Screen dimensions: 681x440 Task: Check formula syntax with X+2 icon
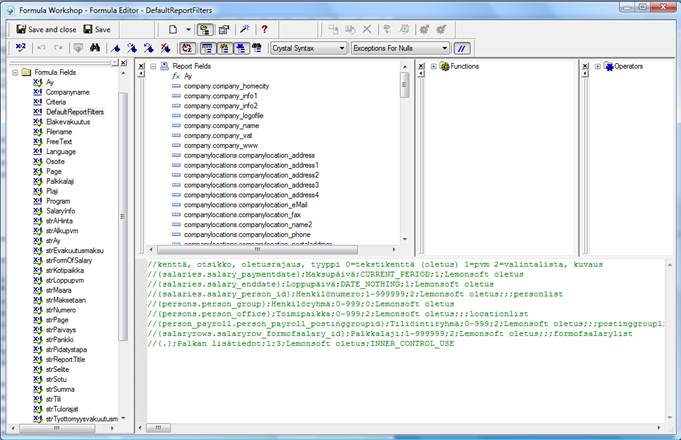click(x=20, y=48)
